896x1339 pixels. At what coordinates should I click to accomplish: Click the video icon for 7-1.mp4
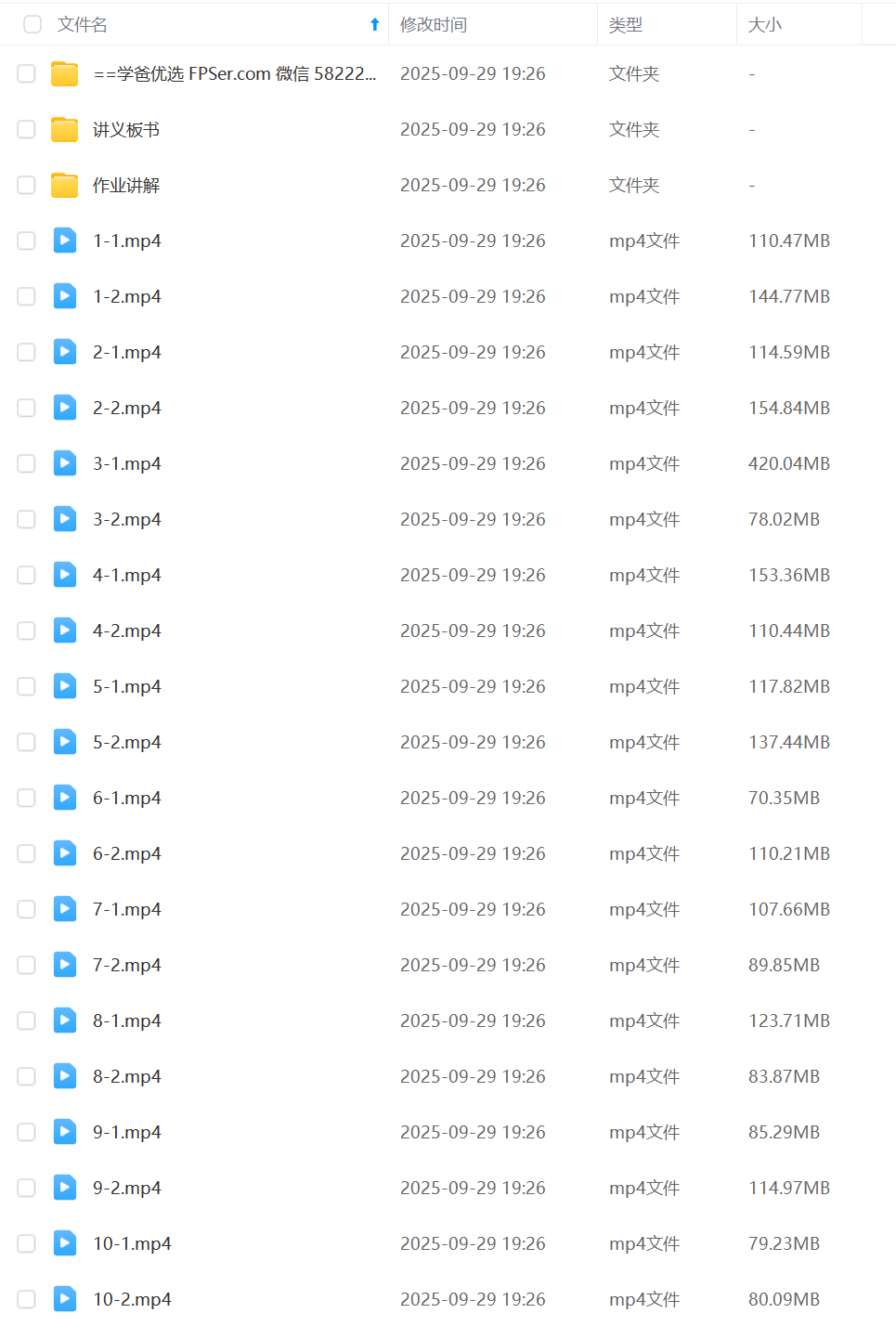click(x=65, y=909)
